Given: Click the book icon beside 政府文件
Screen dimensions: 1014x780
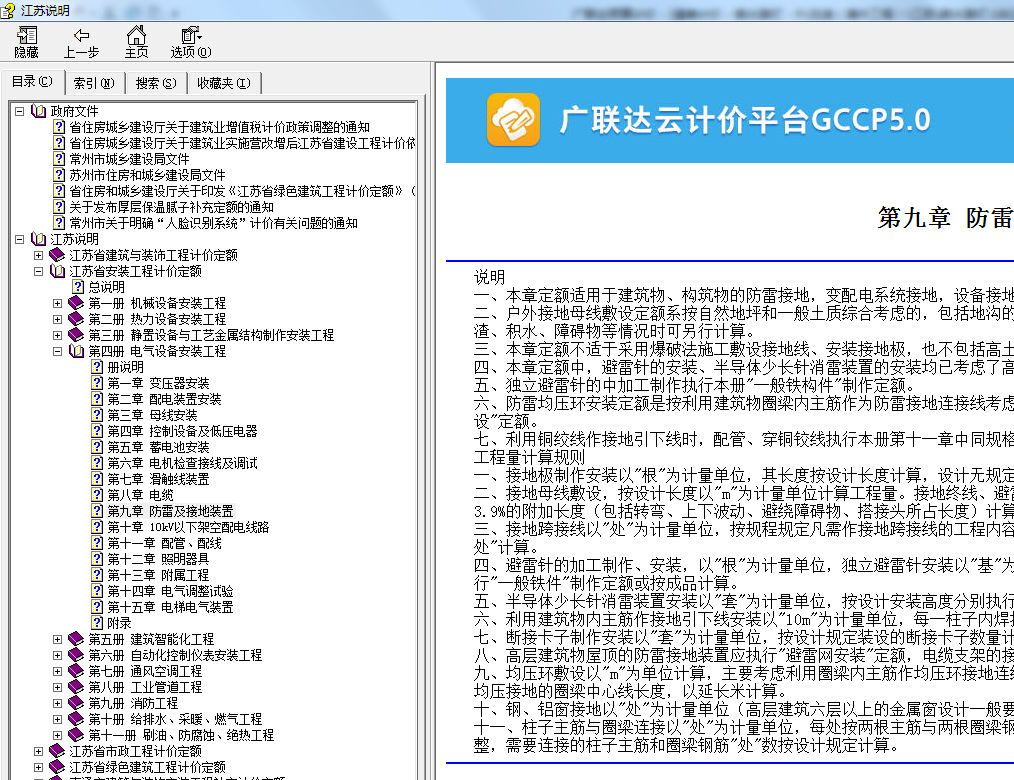Looking at the screenshot, I should coord(39,111).
